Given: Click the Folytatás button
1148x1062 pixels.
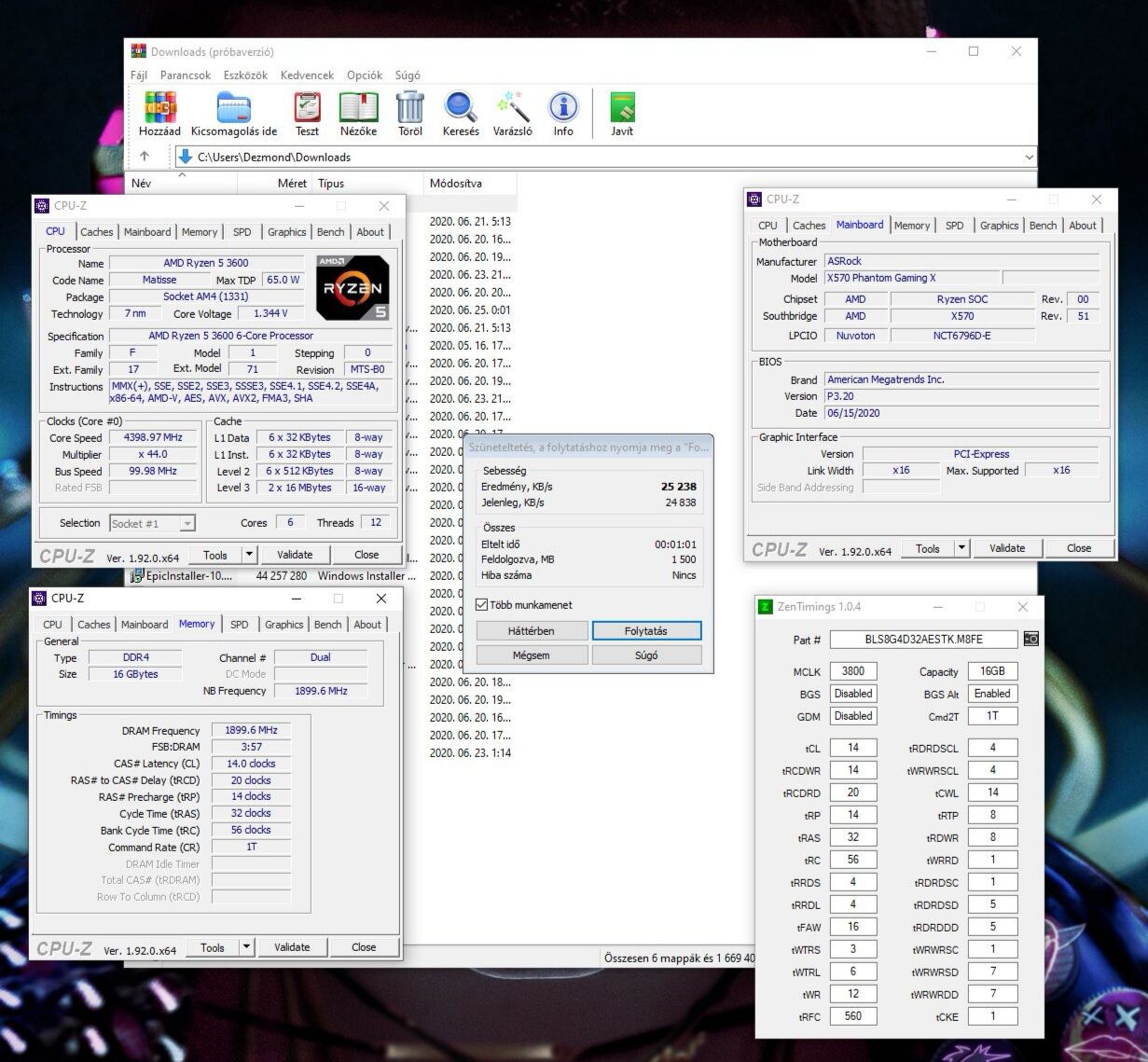Looking at the screenshot, I should click(x=646, y=631).
